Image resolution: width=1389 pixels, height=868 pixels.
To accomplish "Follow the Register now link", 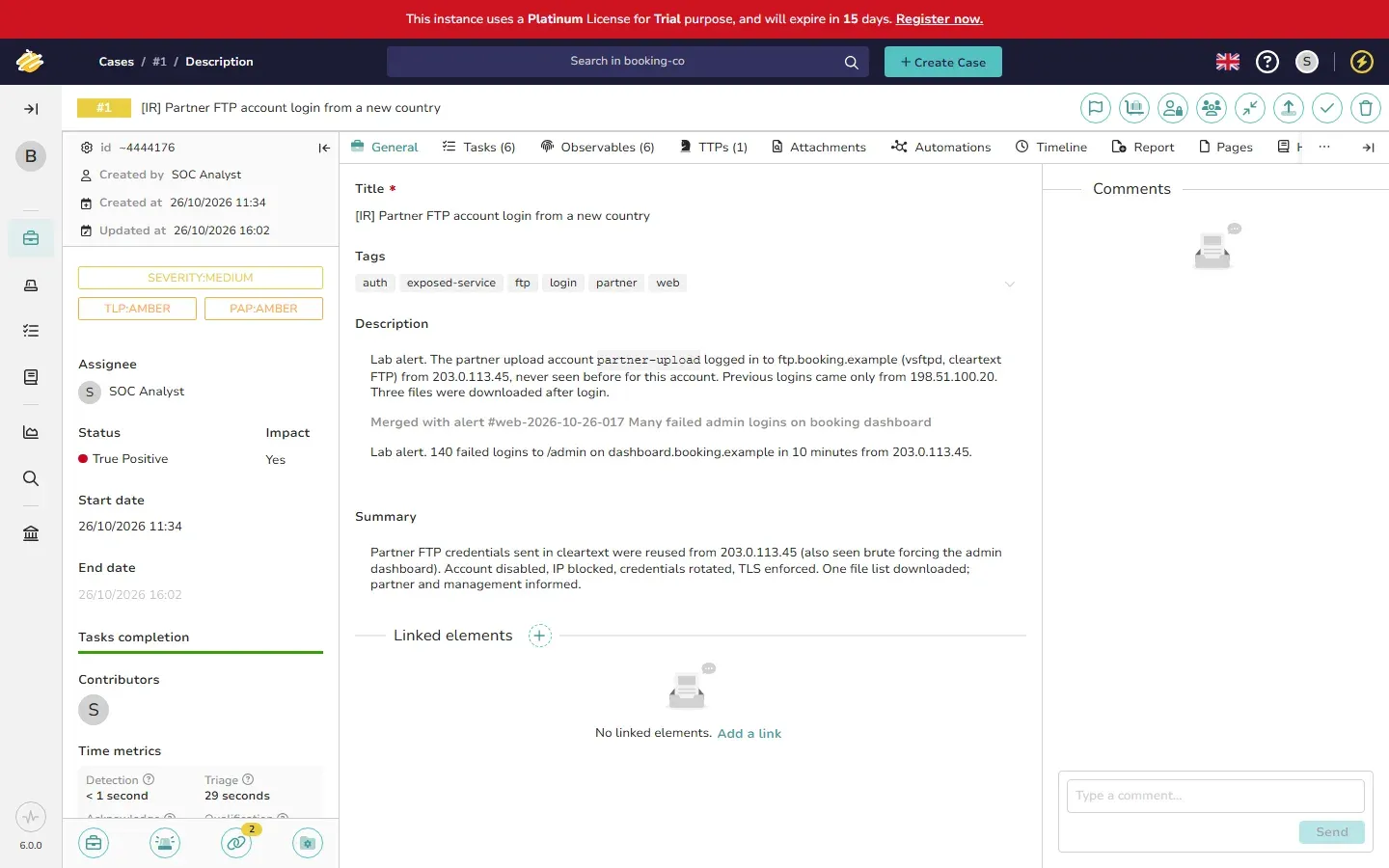I will point(940,19).
